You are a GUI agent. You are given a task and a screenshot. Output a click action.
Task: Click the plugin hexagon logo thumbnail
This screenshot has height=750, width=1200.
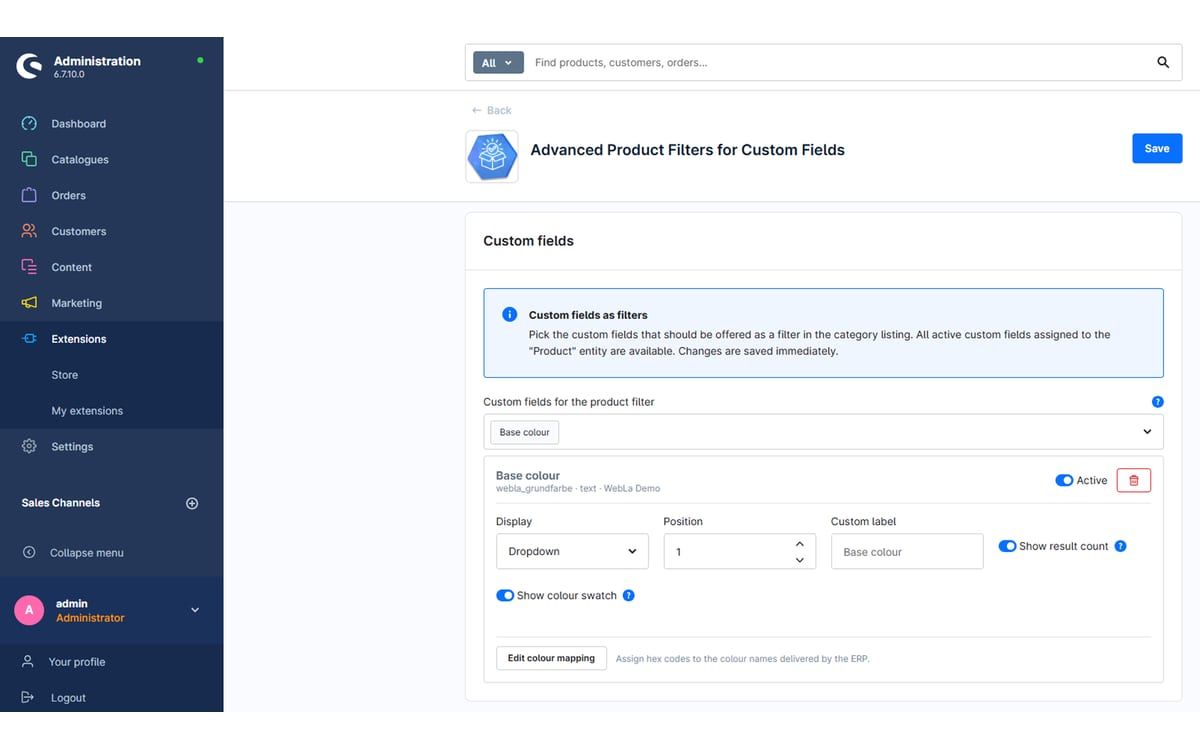pyautogui.click(x=492, y=156)
